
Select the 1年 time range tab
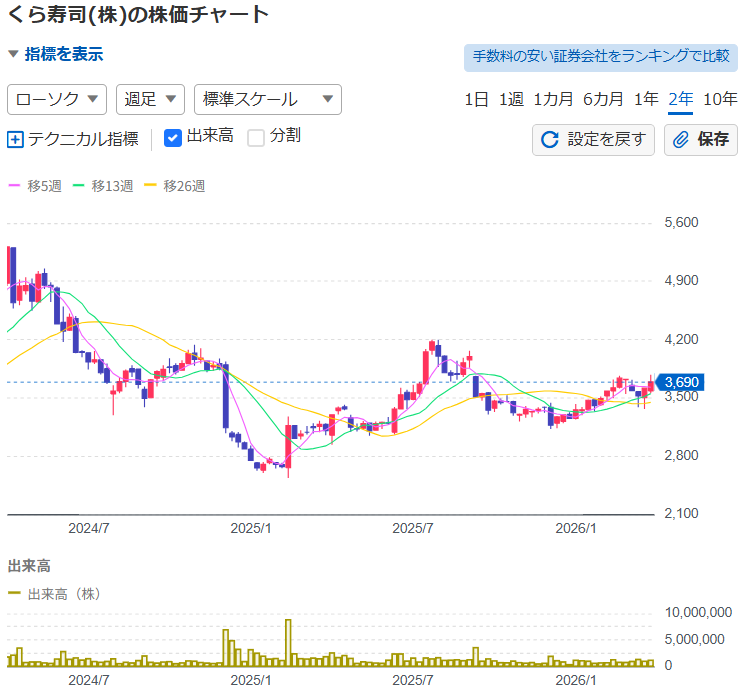click(x=646, y=99)
